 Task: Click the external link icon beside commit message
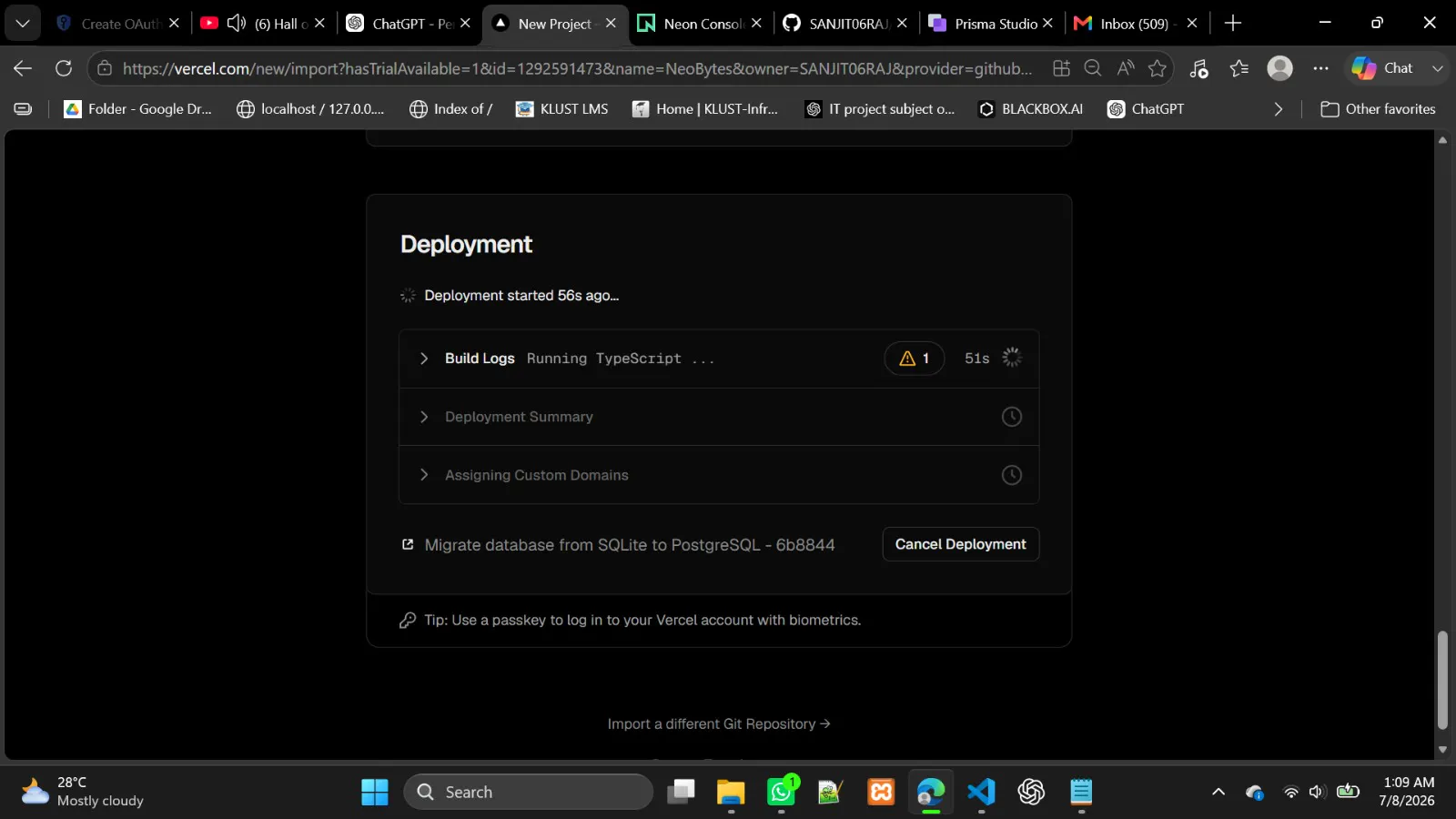pos(408,544)
